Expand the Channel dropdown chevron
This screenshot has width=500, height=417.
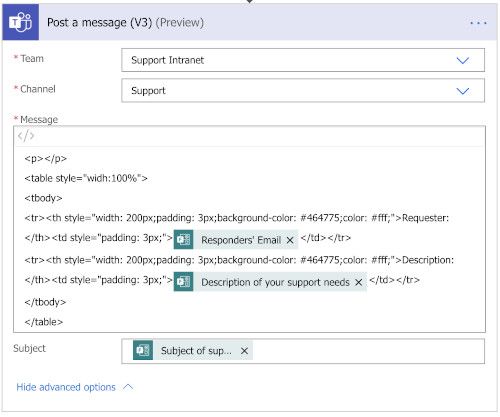pyautogui.click(x=463, y=91)
